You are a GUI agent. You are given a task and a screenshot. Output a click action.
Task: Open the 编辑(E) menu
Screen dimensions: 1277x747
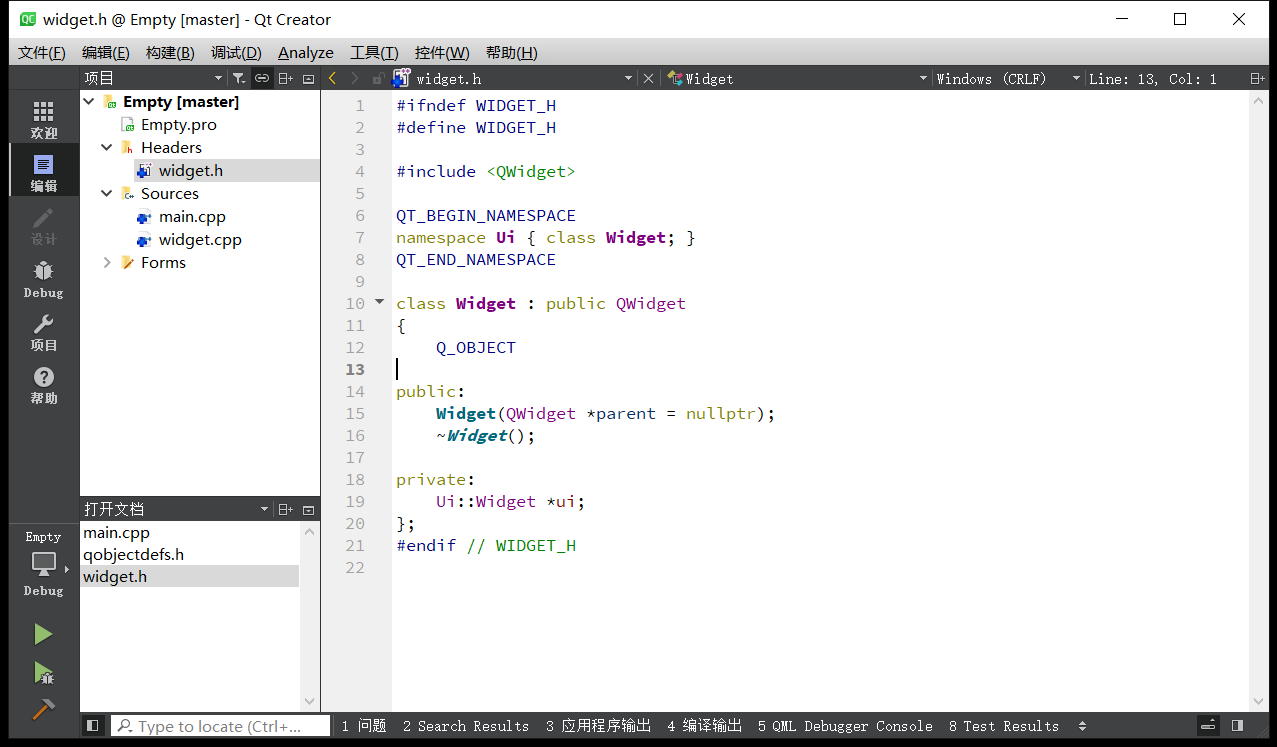(105, 53)
